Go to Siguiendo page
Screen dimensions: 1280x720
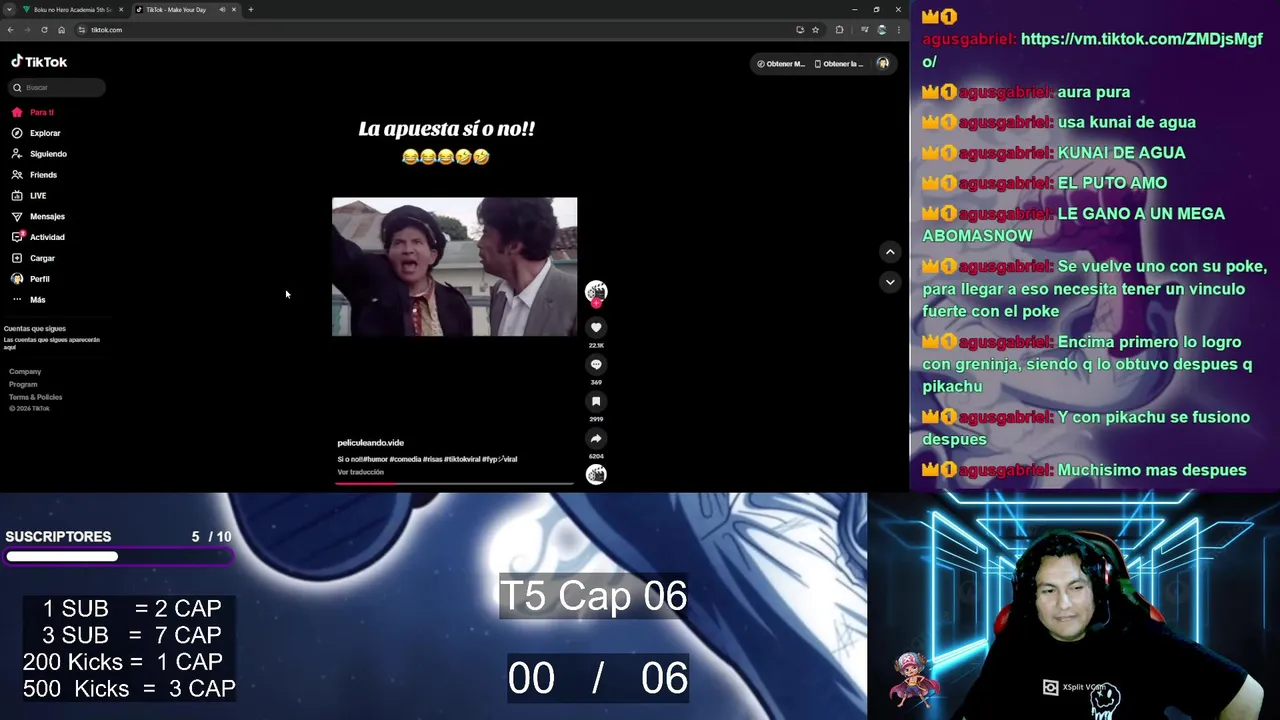(39, 154)
